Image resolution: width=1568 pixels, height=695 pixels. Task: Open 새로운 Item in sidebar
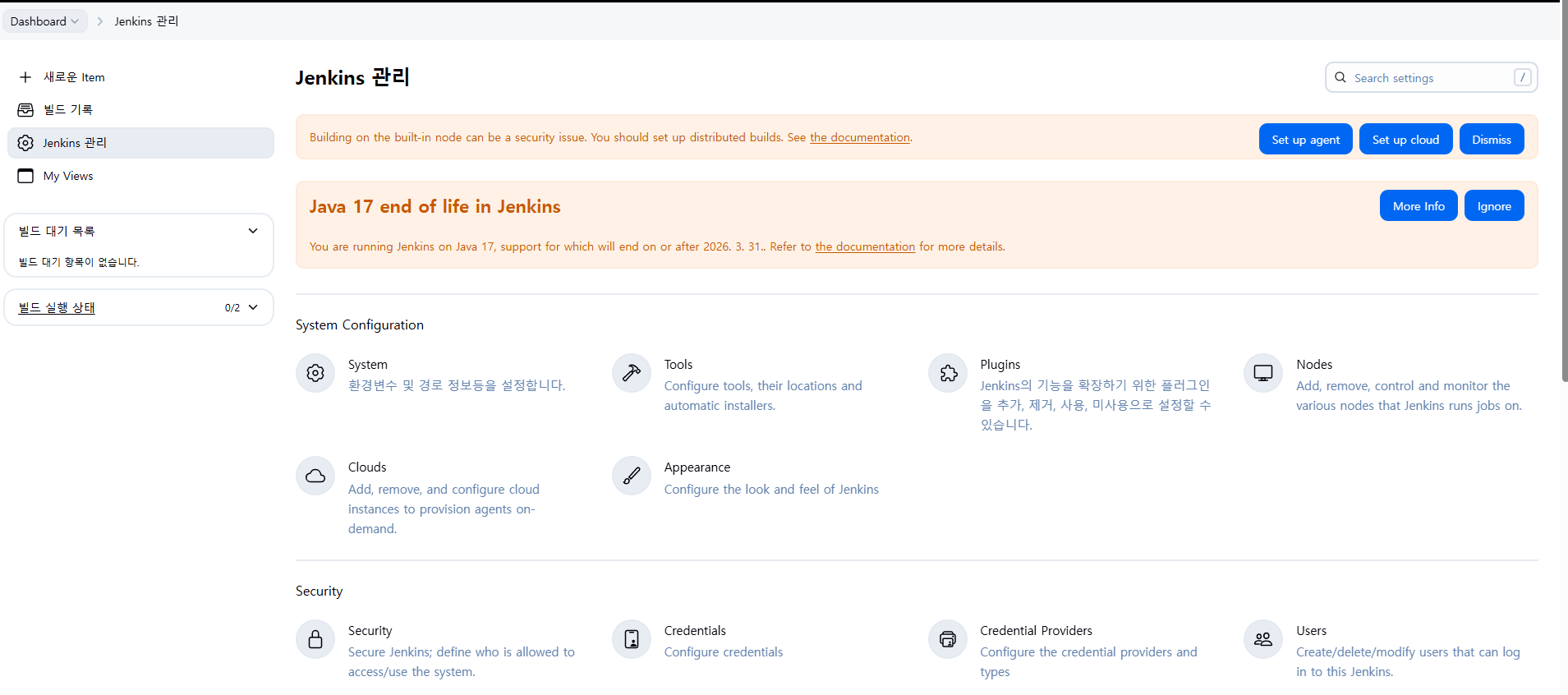[x=140, y=77]
